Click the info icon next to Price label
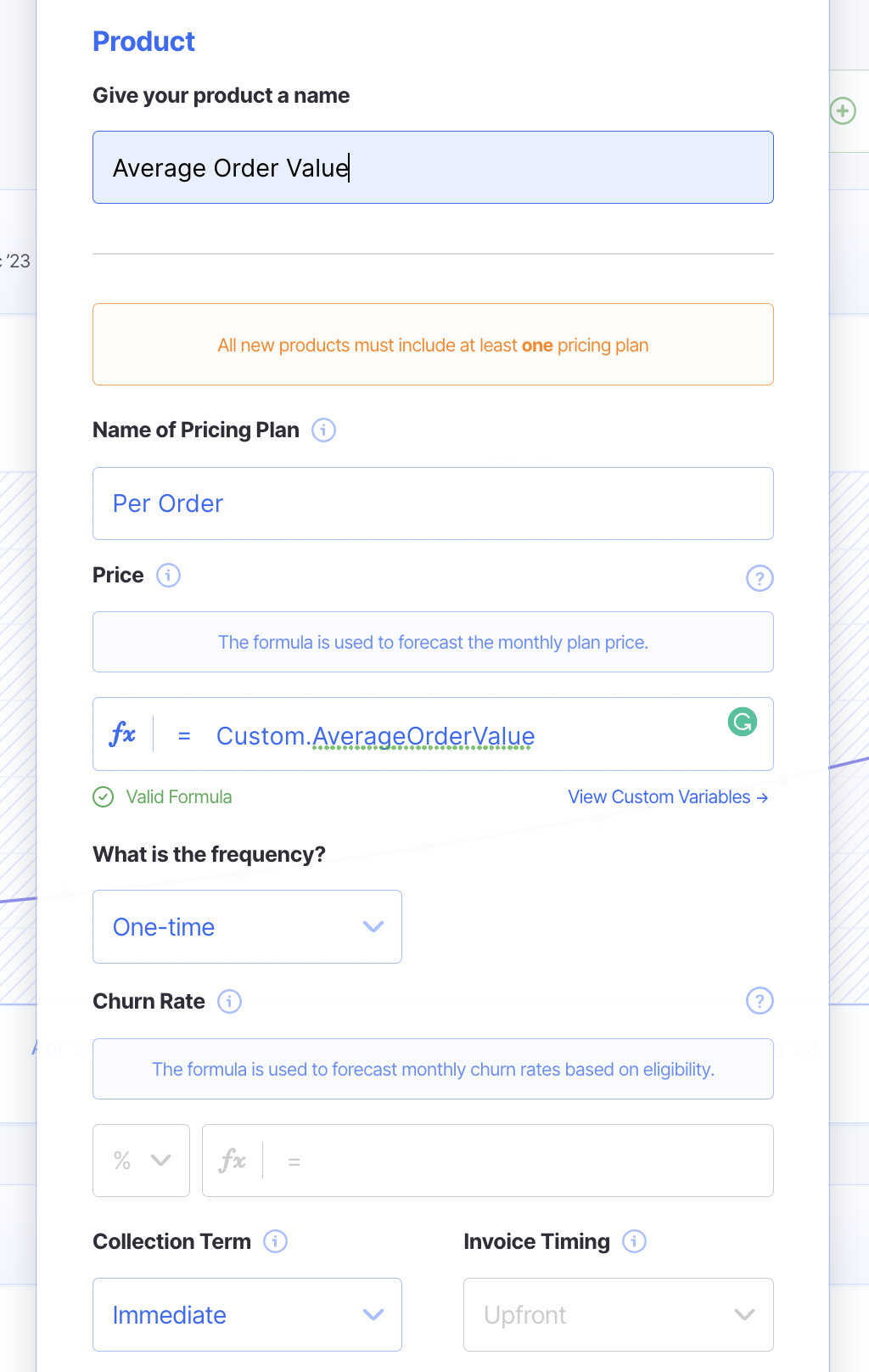This screenshot has width=869, height=1372. pos(169,576)
